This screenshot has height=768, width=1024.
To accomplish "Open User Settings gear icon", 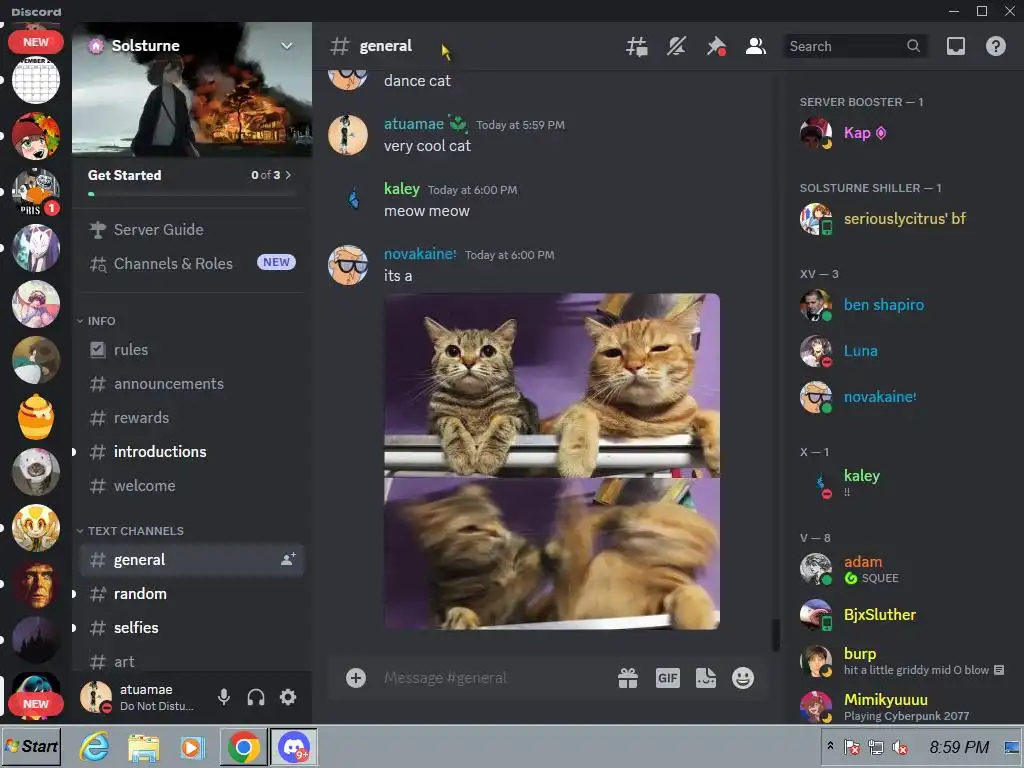I will coord(288,697).
